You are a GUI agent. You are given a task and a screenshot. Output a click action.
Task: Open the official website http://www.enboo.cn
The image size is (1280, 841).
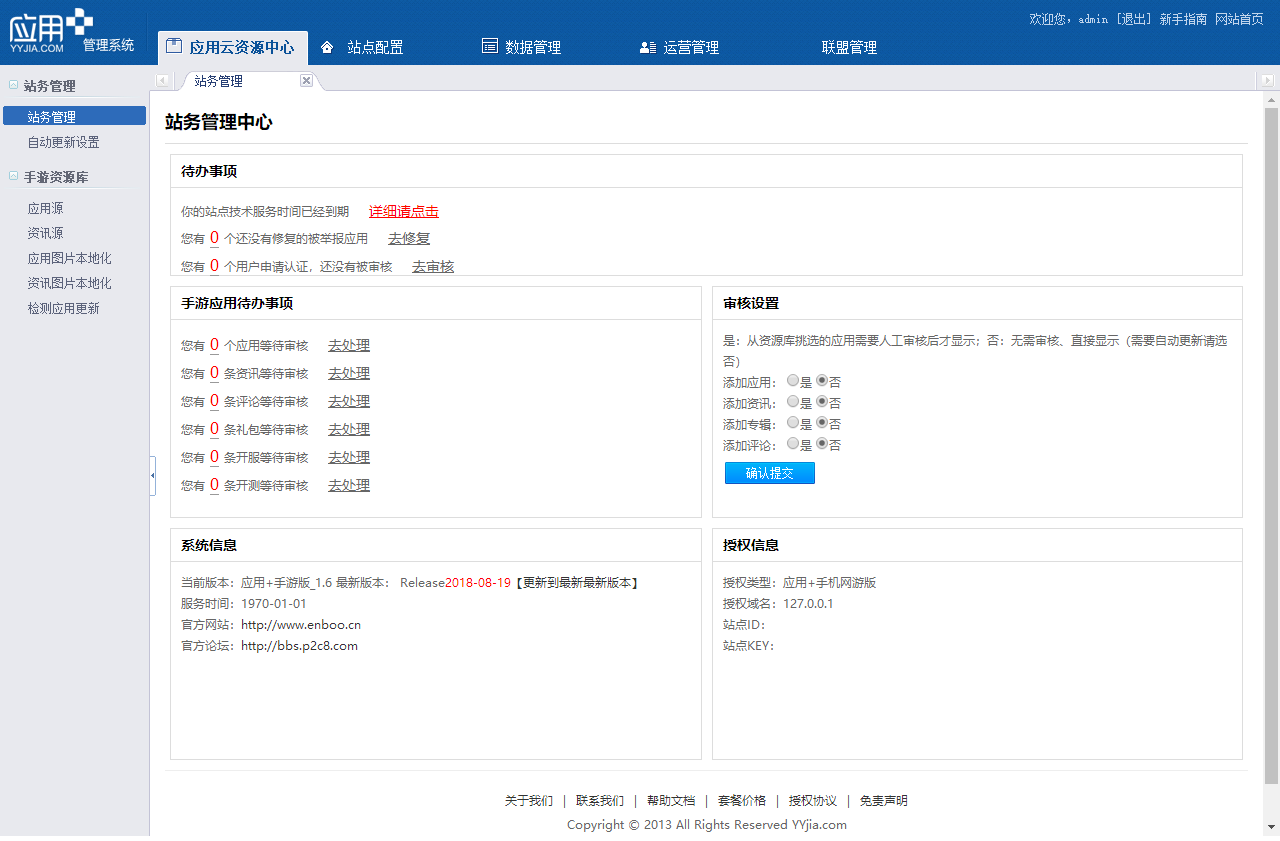[301, 625]
